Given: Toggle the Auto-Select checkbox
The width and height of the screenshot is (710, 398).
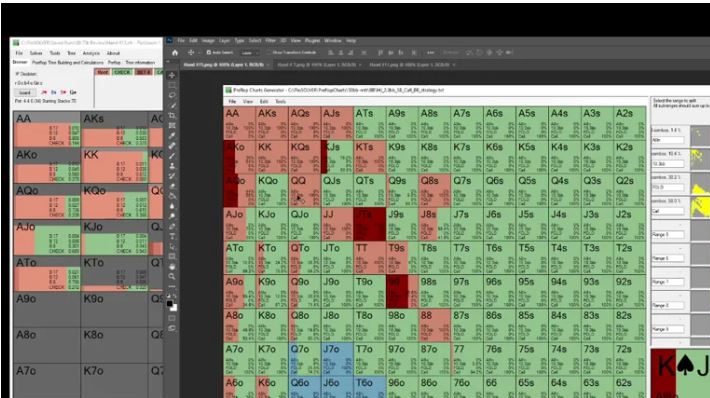Looking at the screenshot, I should pyautogui.click(x=209, y=53).
